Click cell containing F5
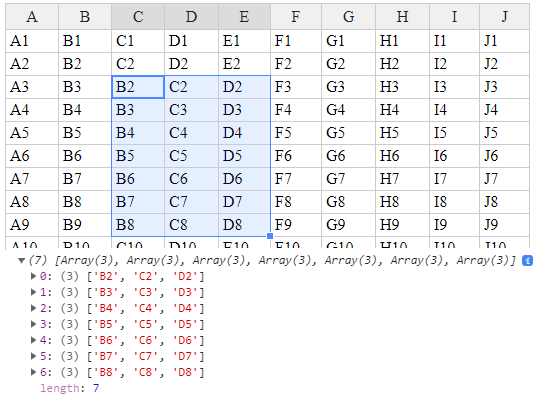Viewport: 537px width, 397px height. point(296,133)
